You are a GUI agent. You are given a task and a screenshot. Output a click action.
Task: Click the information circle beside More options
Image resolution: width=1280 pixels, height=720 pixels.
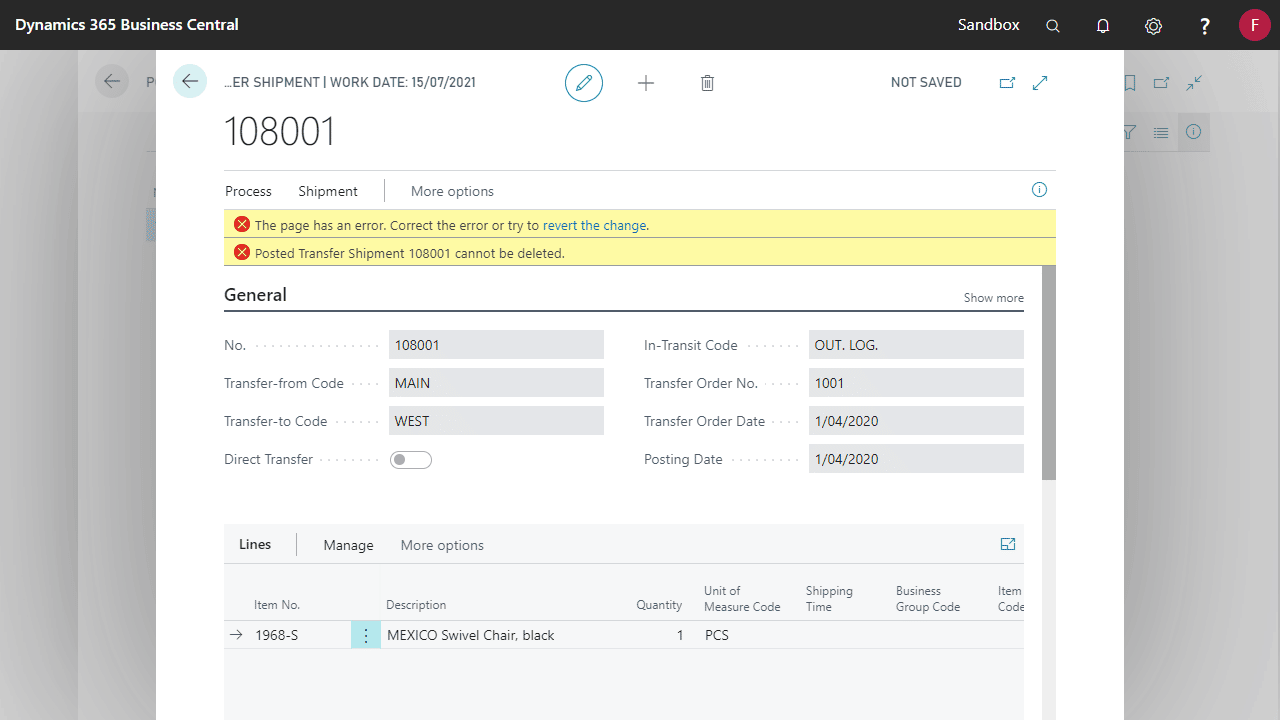coord(1039,190)
